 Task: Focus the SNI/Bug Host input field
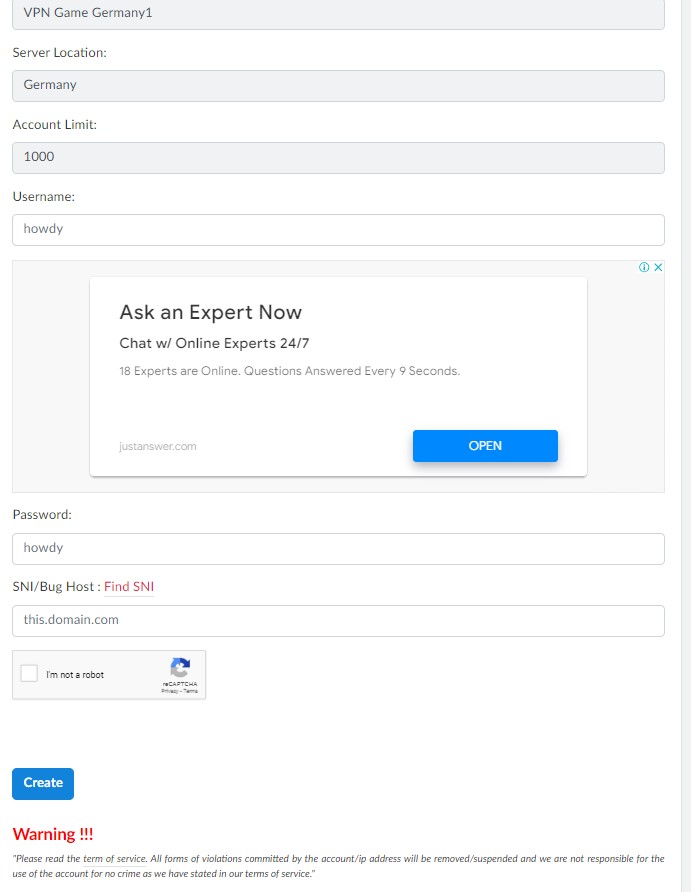point(338,621)
